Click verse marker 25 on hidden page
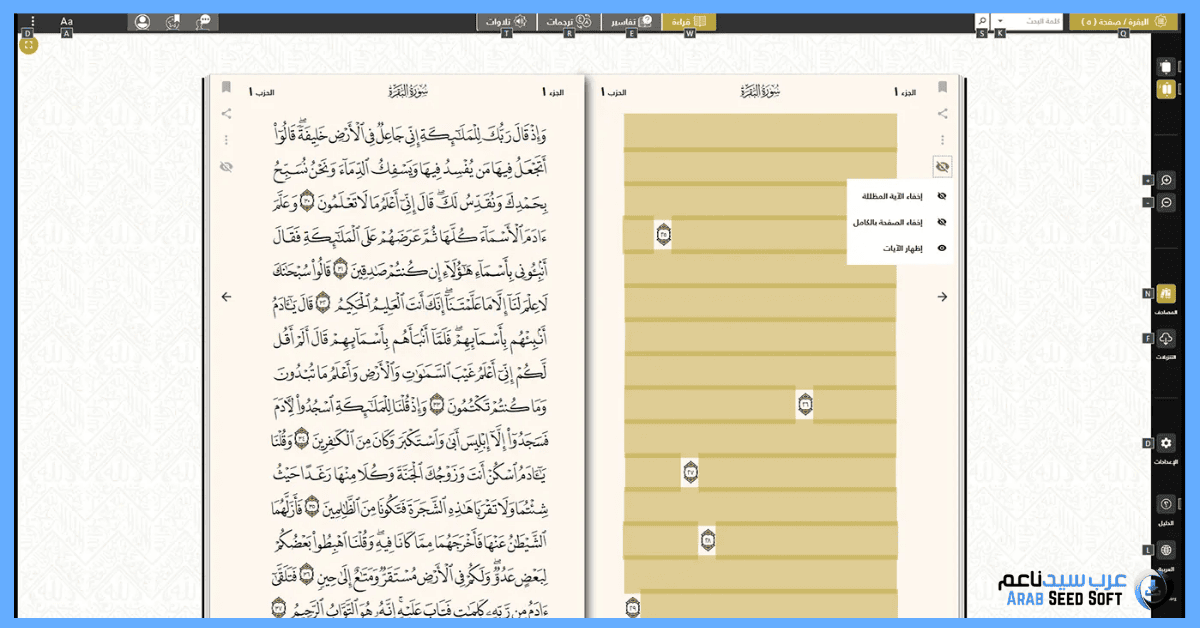Image resolution: width=1200 pixels, height=628 pixels. 663,236
